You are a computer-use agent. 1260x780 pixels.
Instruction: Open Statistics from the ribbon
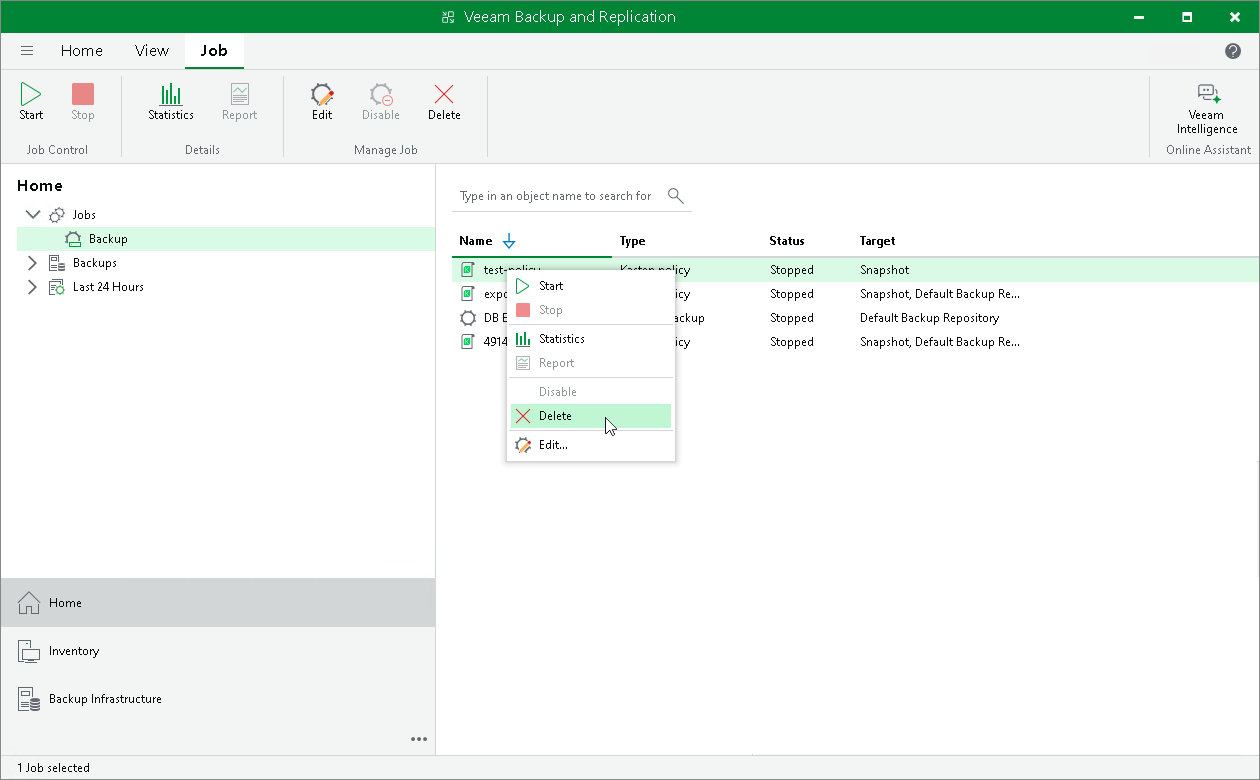coord(171,102)
